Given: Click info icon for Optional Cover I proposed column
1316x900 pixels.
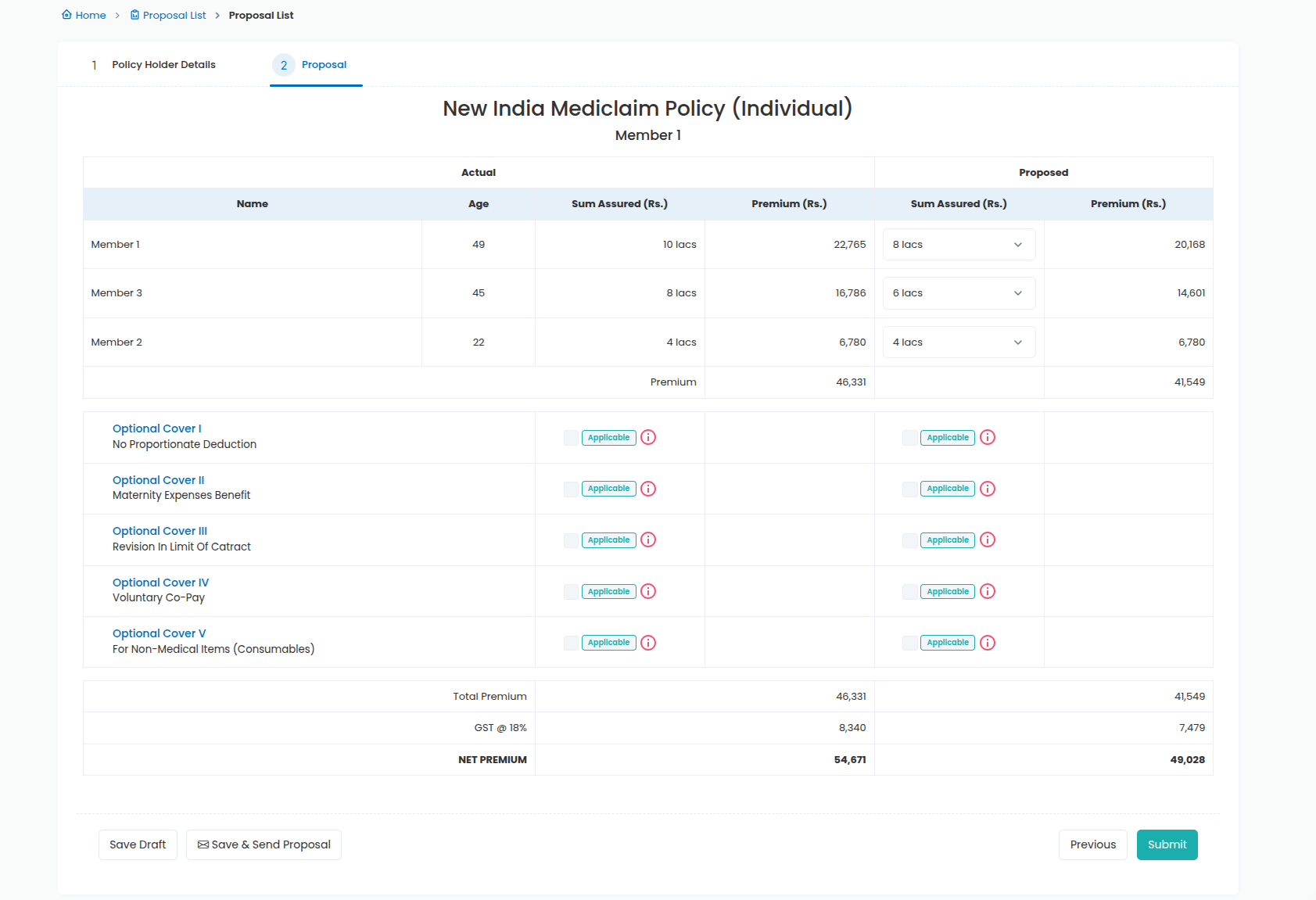Looking at the screenshot, I should pyautogui.click(x=988, y=437).
